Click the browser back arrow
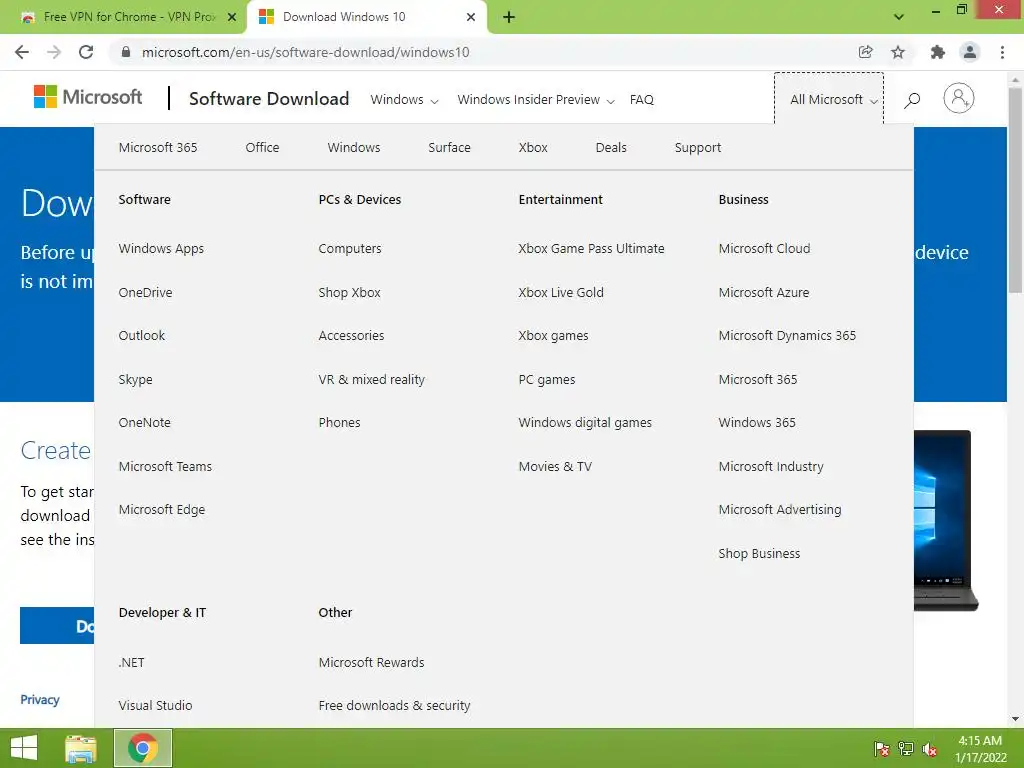Image resolution: width=1024 pixels, height=768 pixels. click(22, 52)
